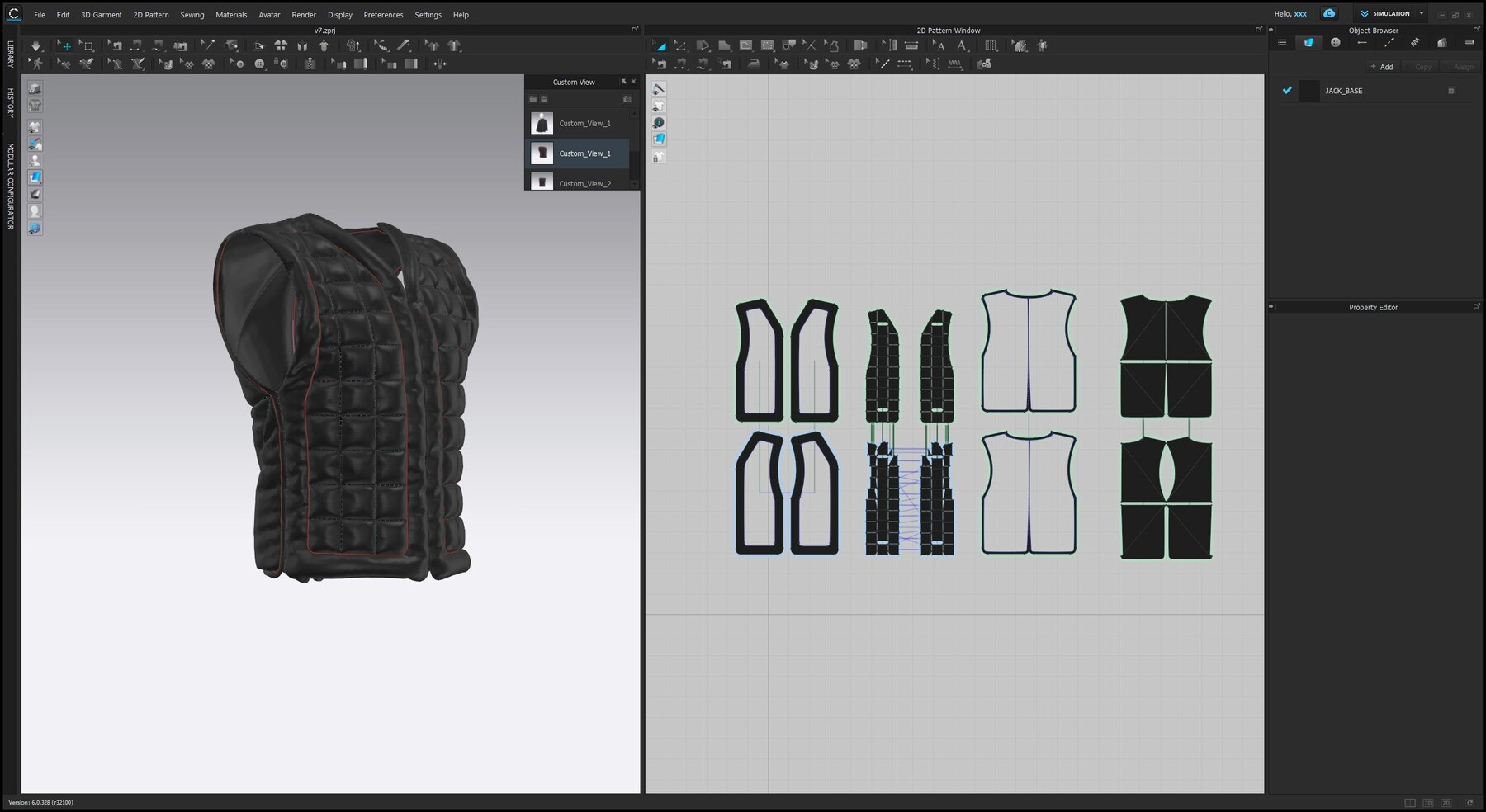The image size is (1486, 812).
Task: Toggle visibility of JACK_BASE fabric
Action: (1286, 91)
